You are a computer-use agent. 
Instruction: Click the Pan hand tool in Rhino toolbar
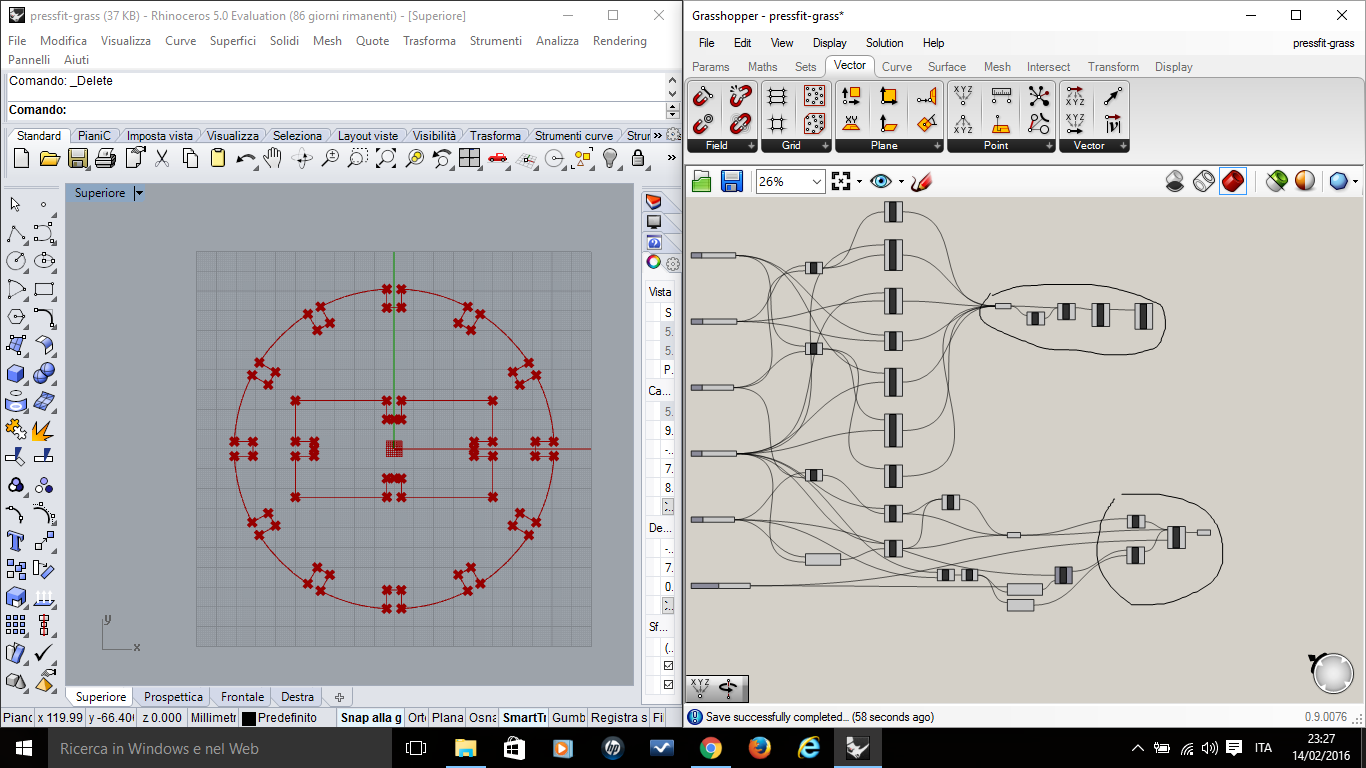(x=273, y=158)
